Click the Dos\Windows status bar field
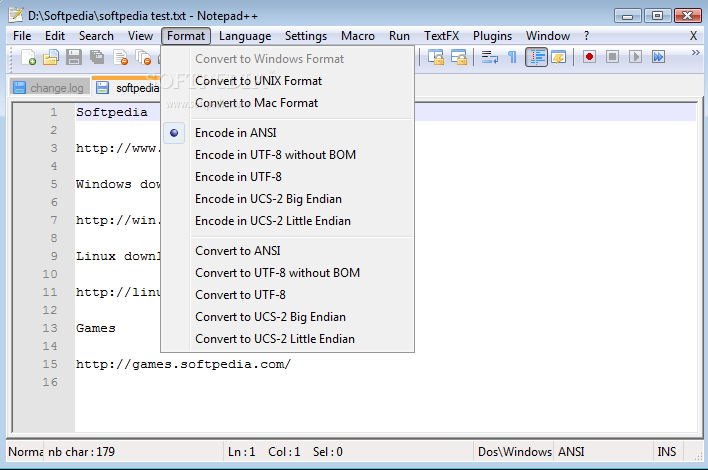 click(514, 452)
